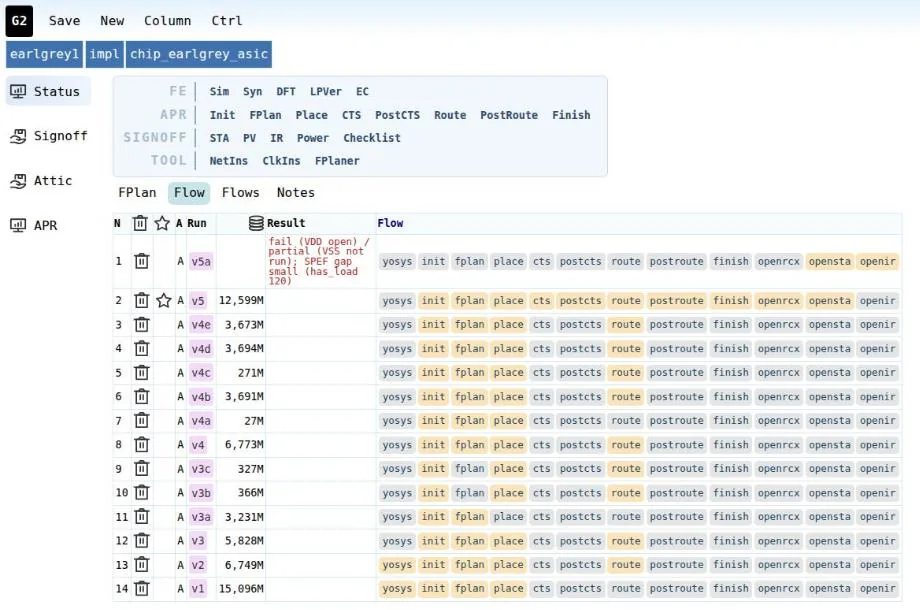Delete run v5a via its trash icon

point(141,261)
